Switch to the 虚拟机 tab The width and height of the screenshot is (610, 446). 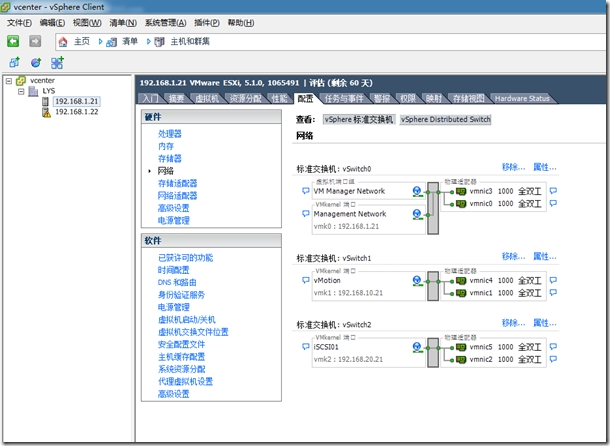coord(207,98)
